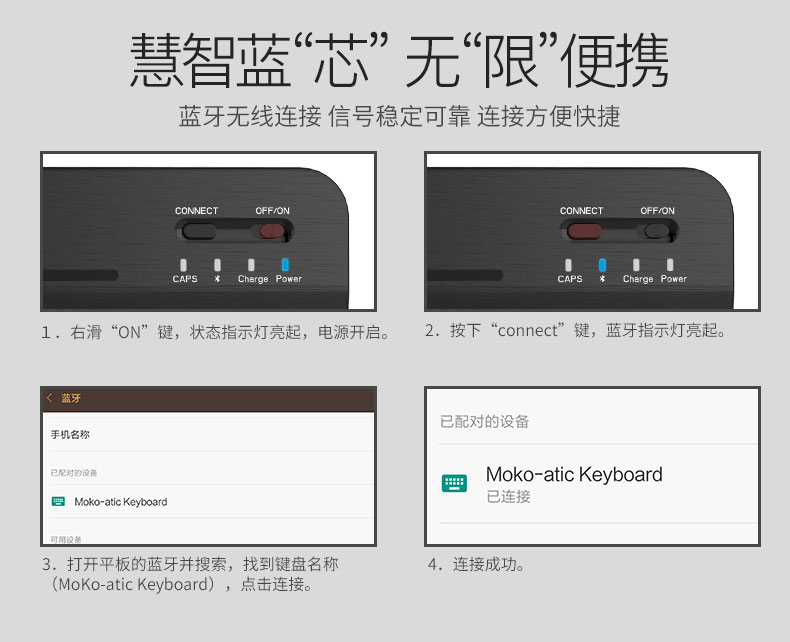Screen dimensions: 790x642
Task: Click the OFF/ON label in step 2 image
Action: coord(657,211)
